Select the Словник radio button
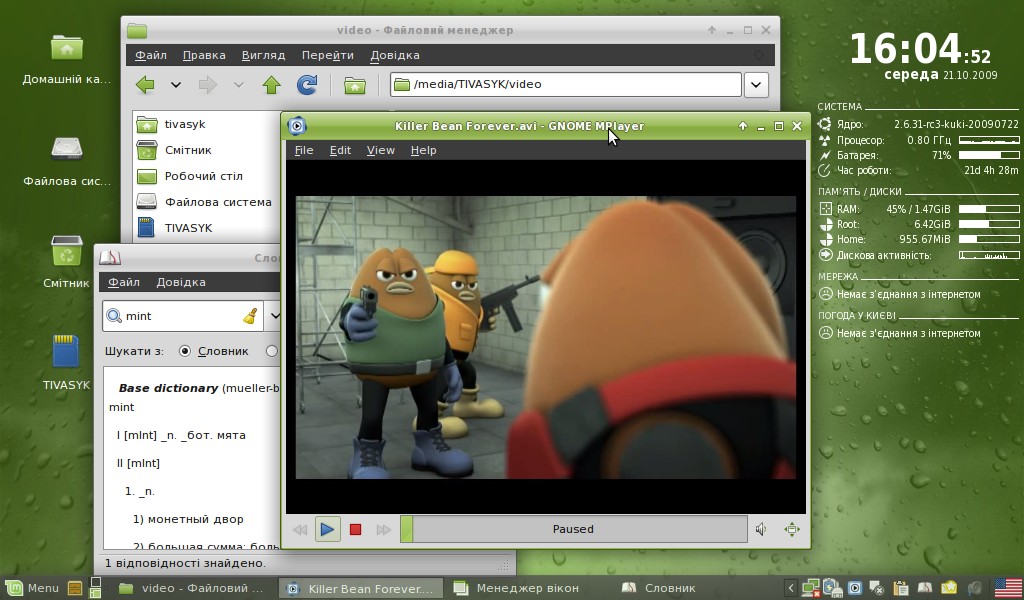Screen dimensions: 1024x600 (x=185, y=351)
